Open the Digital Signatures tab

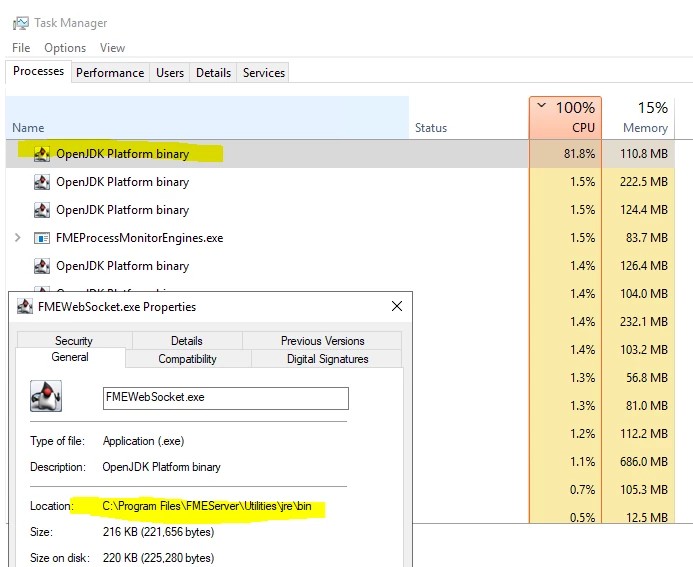click(x=327, y=359)
